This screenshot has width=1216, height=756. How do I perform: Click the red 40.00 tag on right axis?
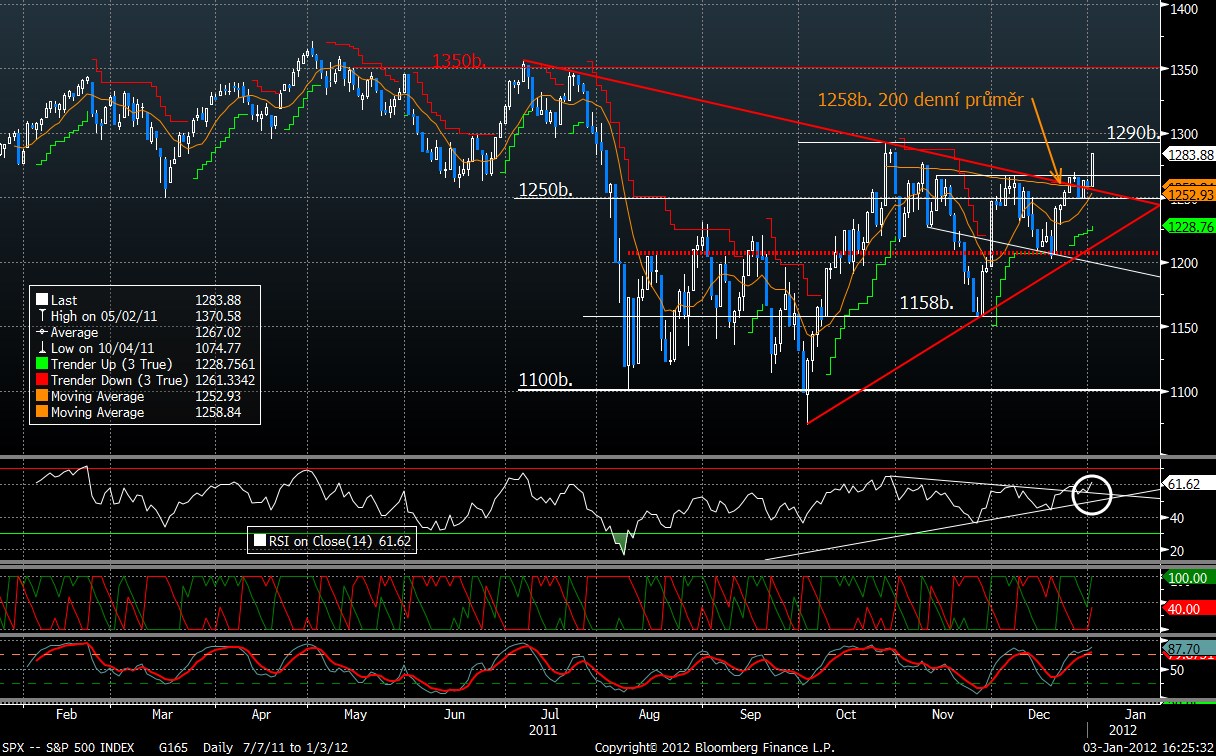pyautogui.click(x=1187, y=607)
